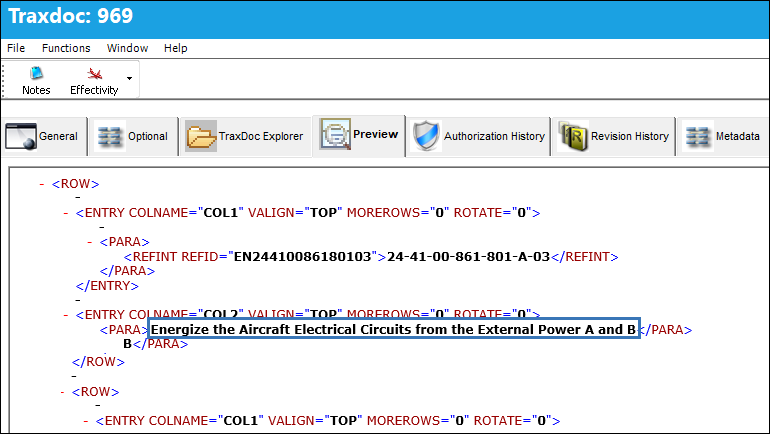Screen dimensions: 770x434
Task: Click the Traxdoc: 969 title
Action: click(70, 16)
